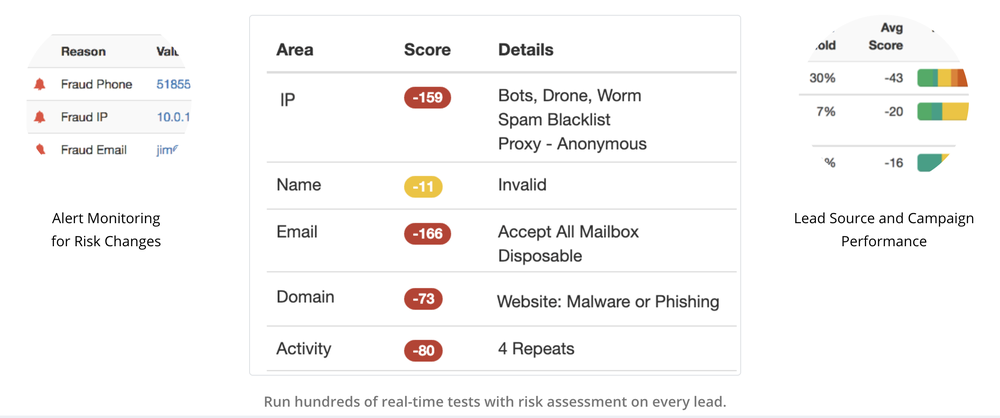The width and height of the screenshot is (1000, 418).
Task: Select the Details column header
Action: (x=526, y=50)
